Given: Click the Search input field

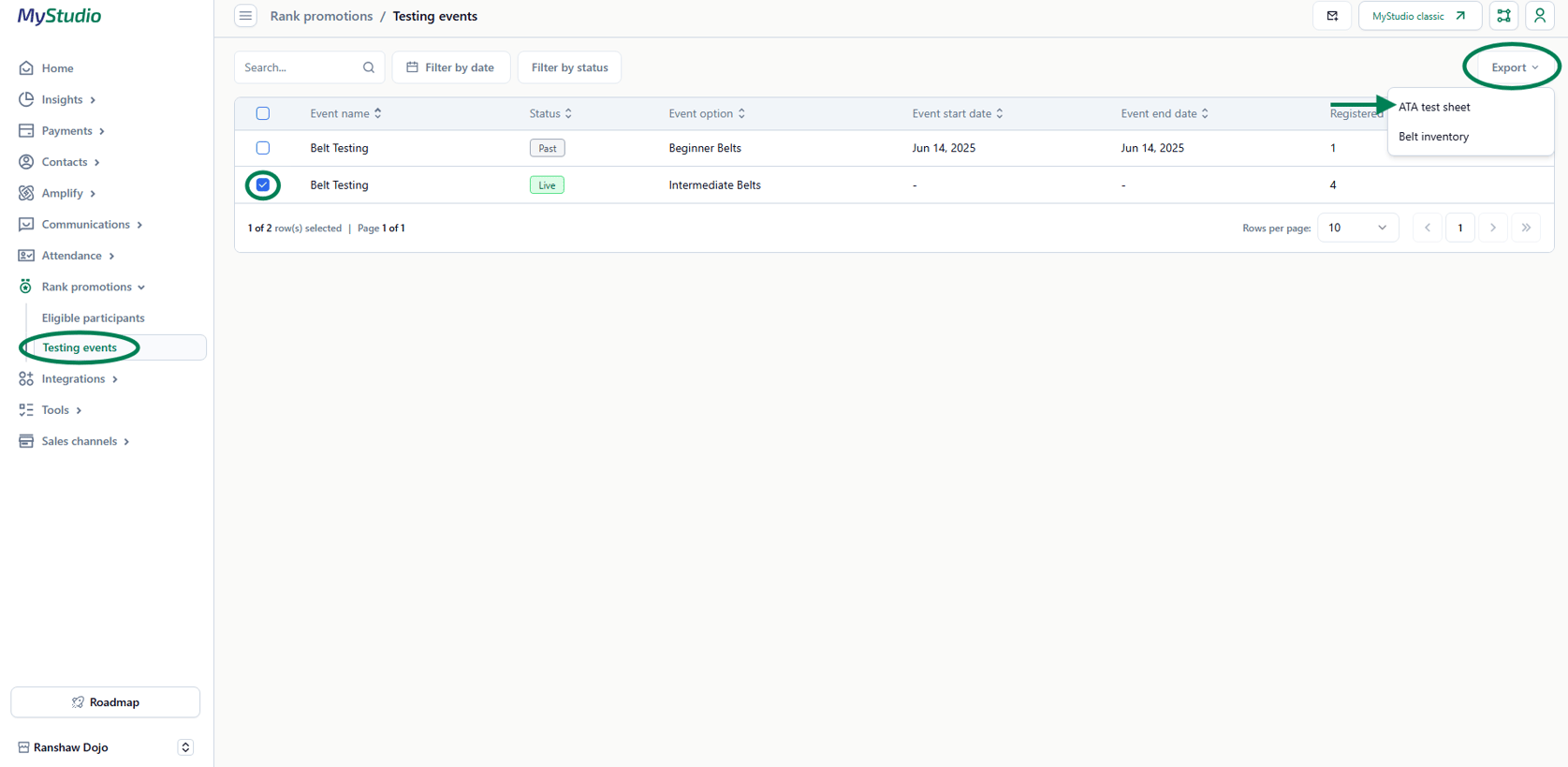Looking at the screenshot, I should coord(309,67).
